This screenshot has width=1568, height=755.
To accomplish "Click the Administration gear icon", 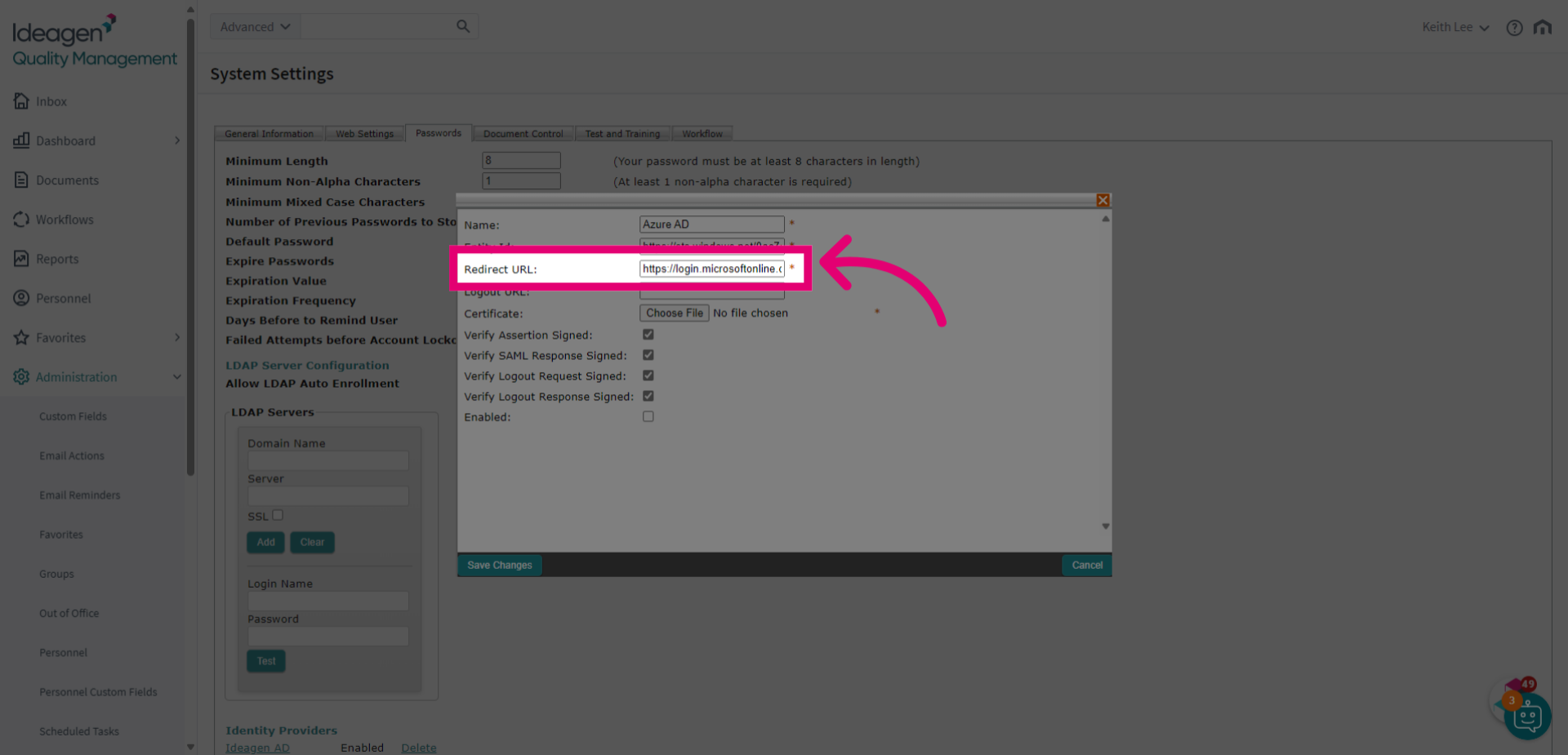I will click(x=21, y=376).
